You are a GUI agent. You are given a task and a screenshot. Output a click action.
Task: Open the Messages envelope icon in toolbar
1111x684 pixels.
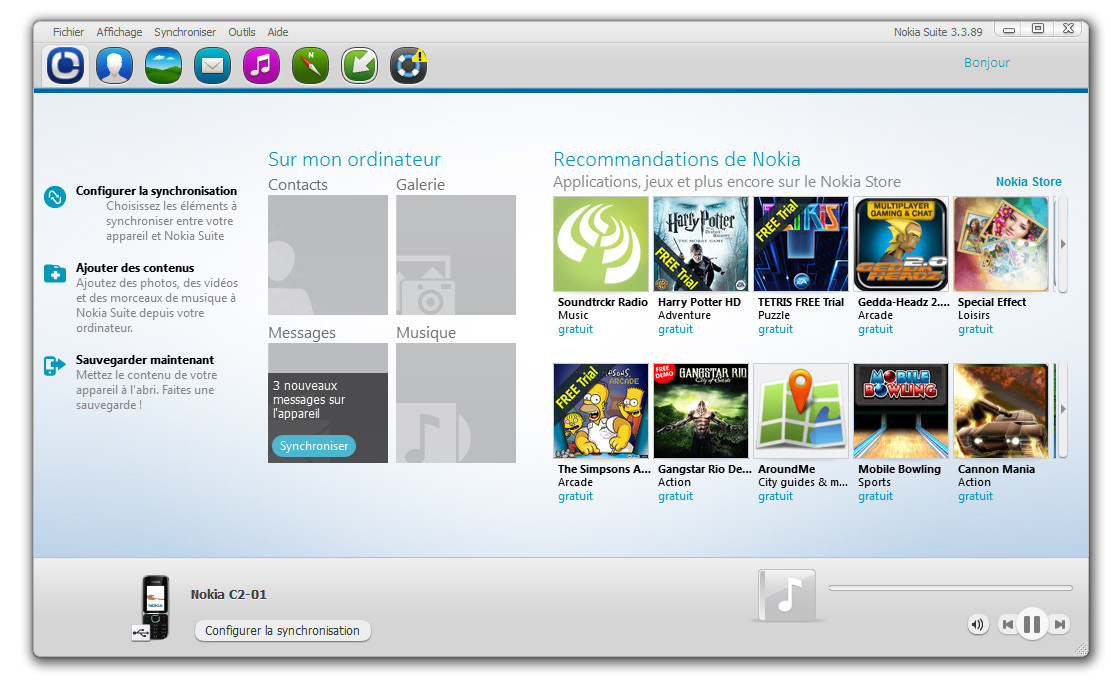pos(212,66)
